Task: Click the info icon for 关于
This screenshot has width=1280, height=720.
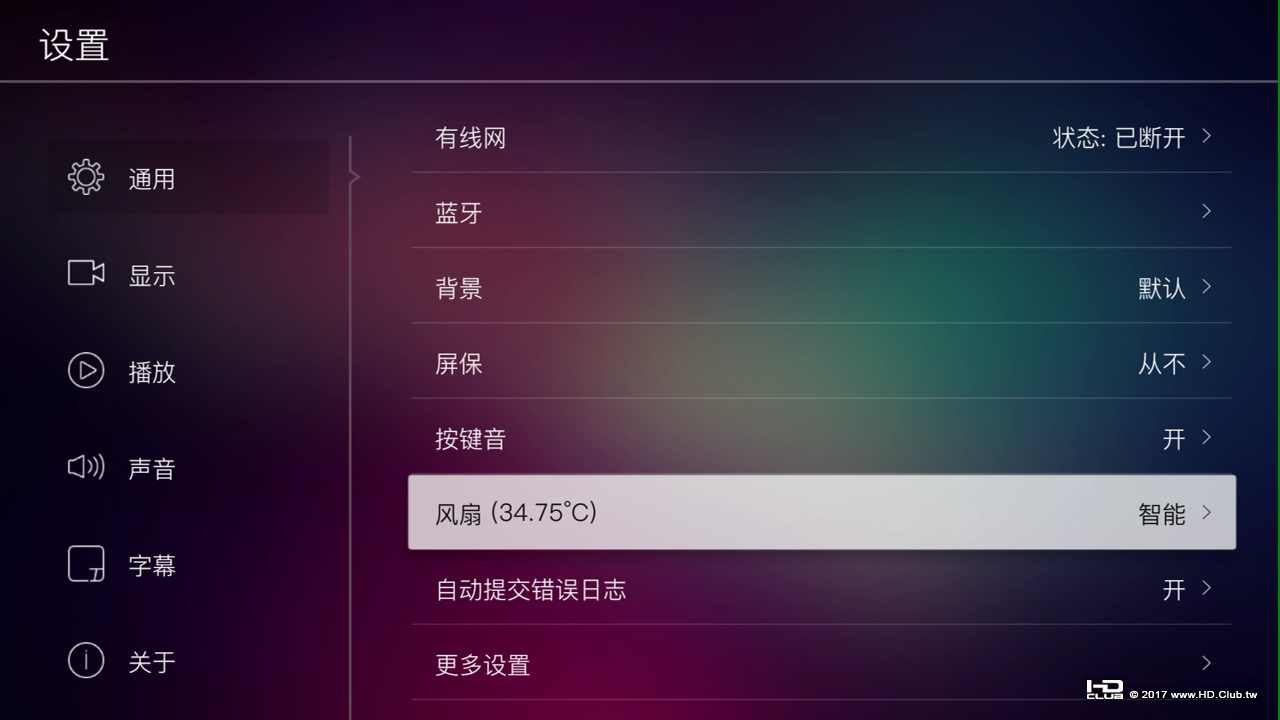Action: (x=86, y=661)
